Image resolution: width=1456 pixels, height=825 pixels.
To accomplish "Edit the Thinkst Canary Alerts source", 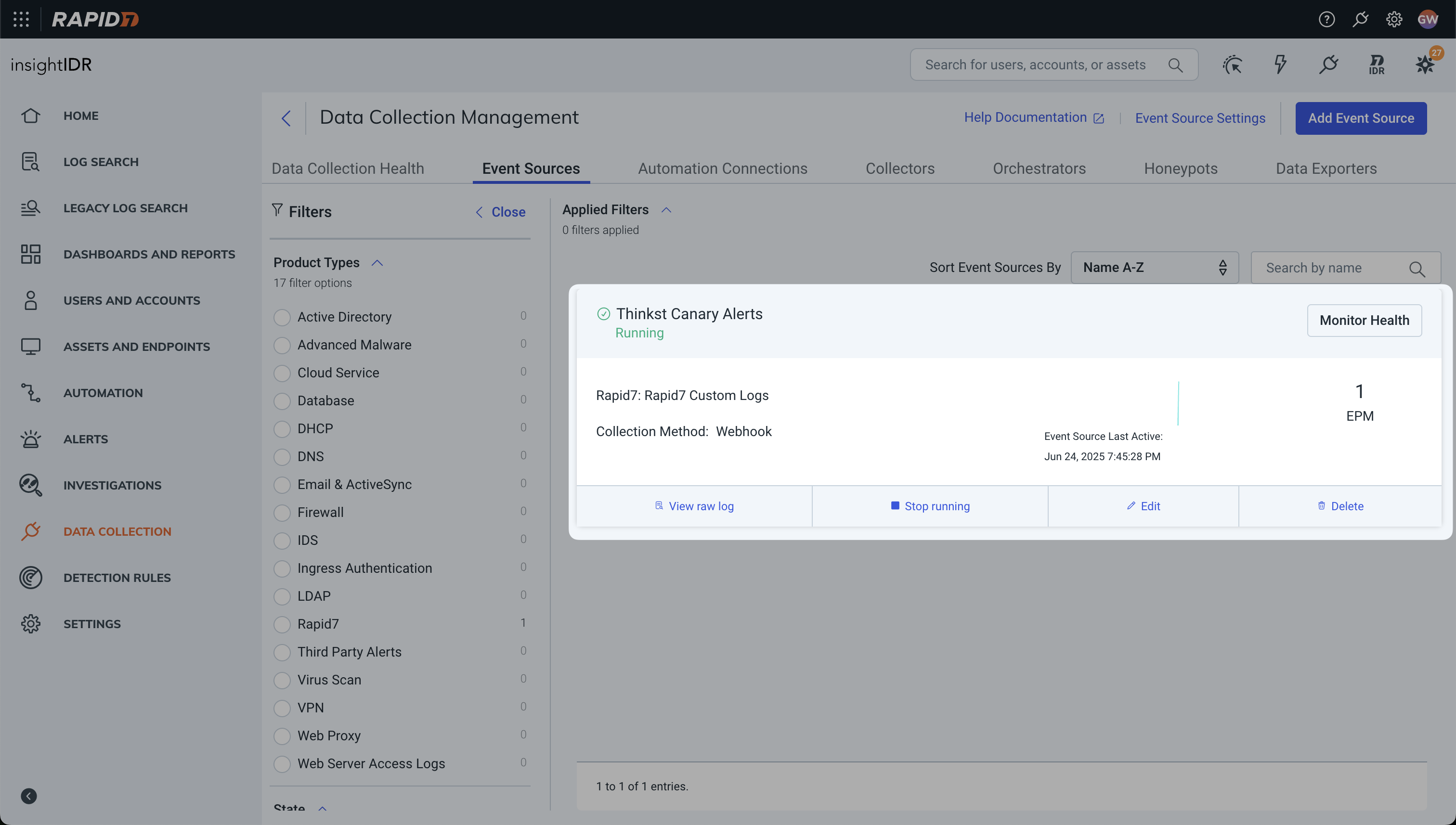I will tap(1143, 506).
